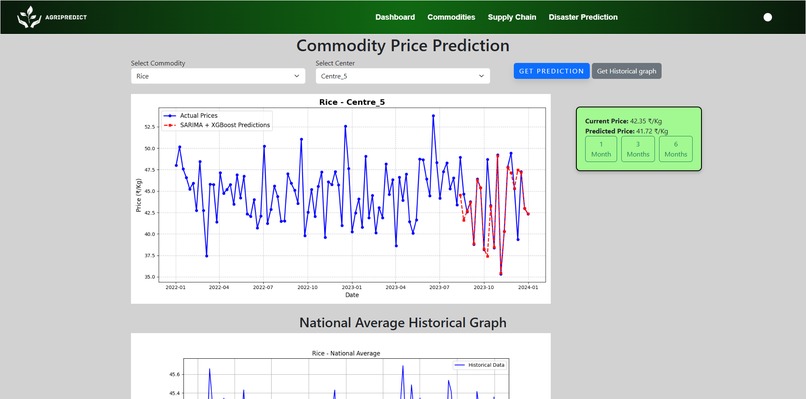Click the Predicted Price 41.72 text
This screenshot has width=806, height=399.
click(627, 132)
